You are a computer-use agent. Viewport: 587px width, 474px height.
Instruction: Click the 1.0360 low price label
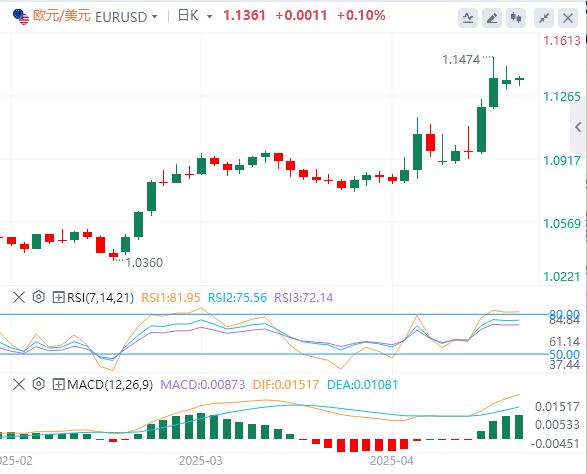(144, 263)
